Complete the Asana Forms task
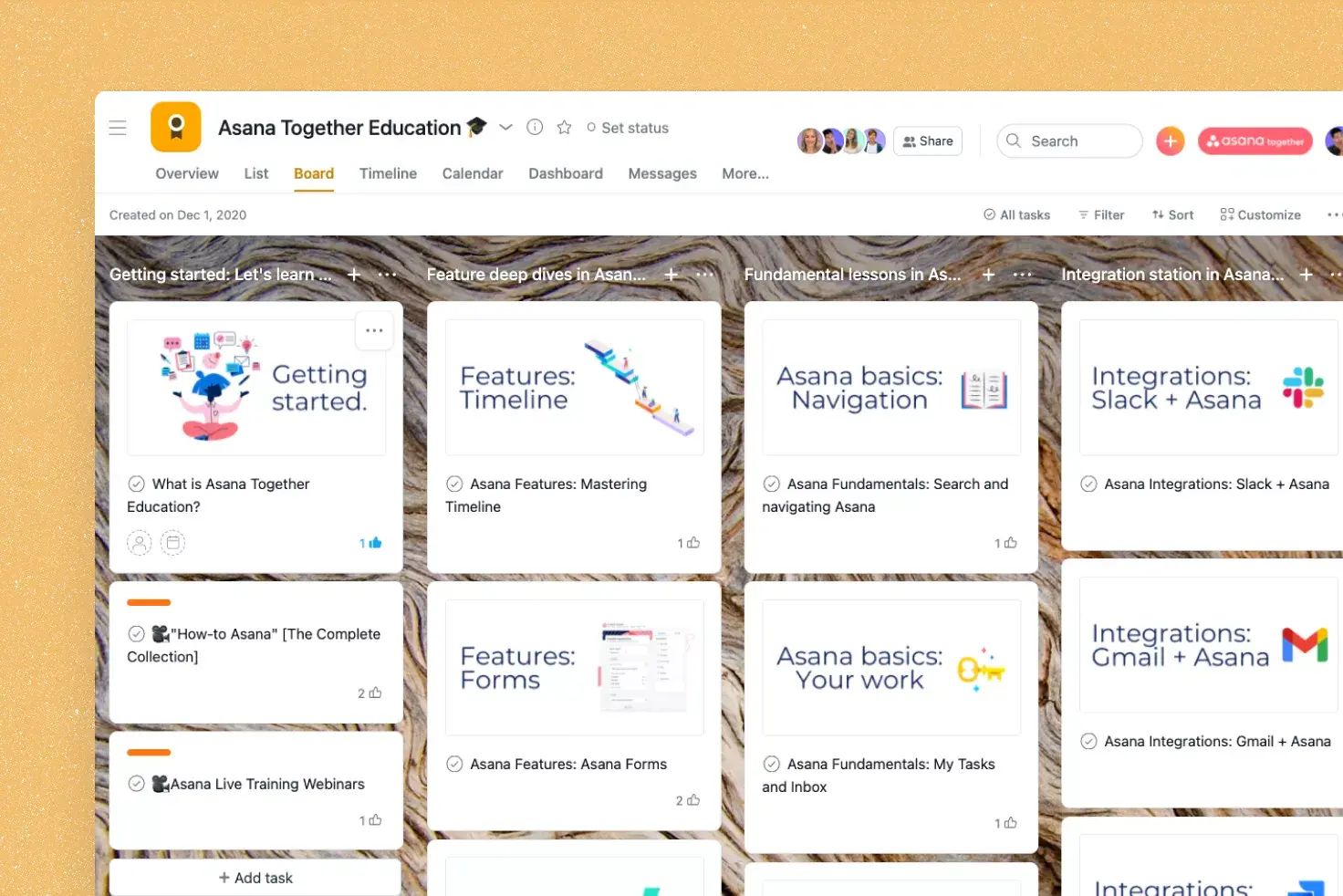 pyautogui.click(x=453, y=764)
